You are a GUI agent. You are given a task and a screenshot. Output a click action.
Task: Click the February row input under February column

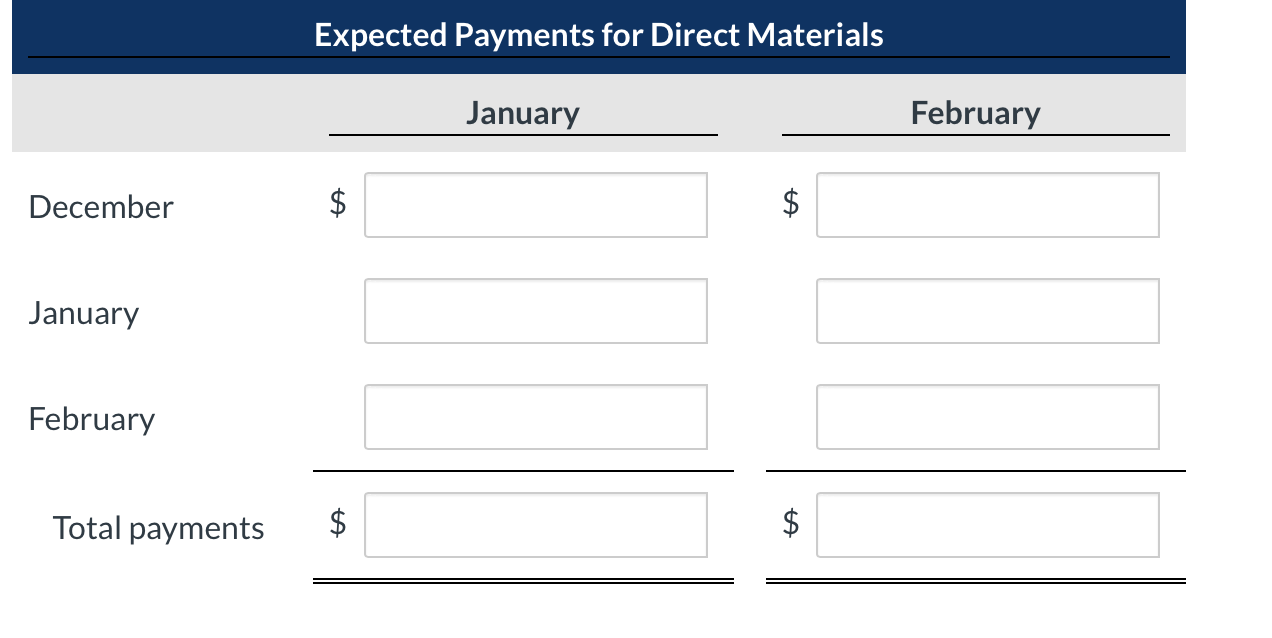point(987,416)
